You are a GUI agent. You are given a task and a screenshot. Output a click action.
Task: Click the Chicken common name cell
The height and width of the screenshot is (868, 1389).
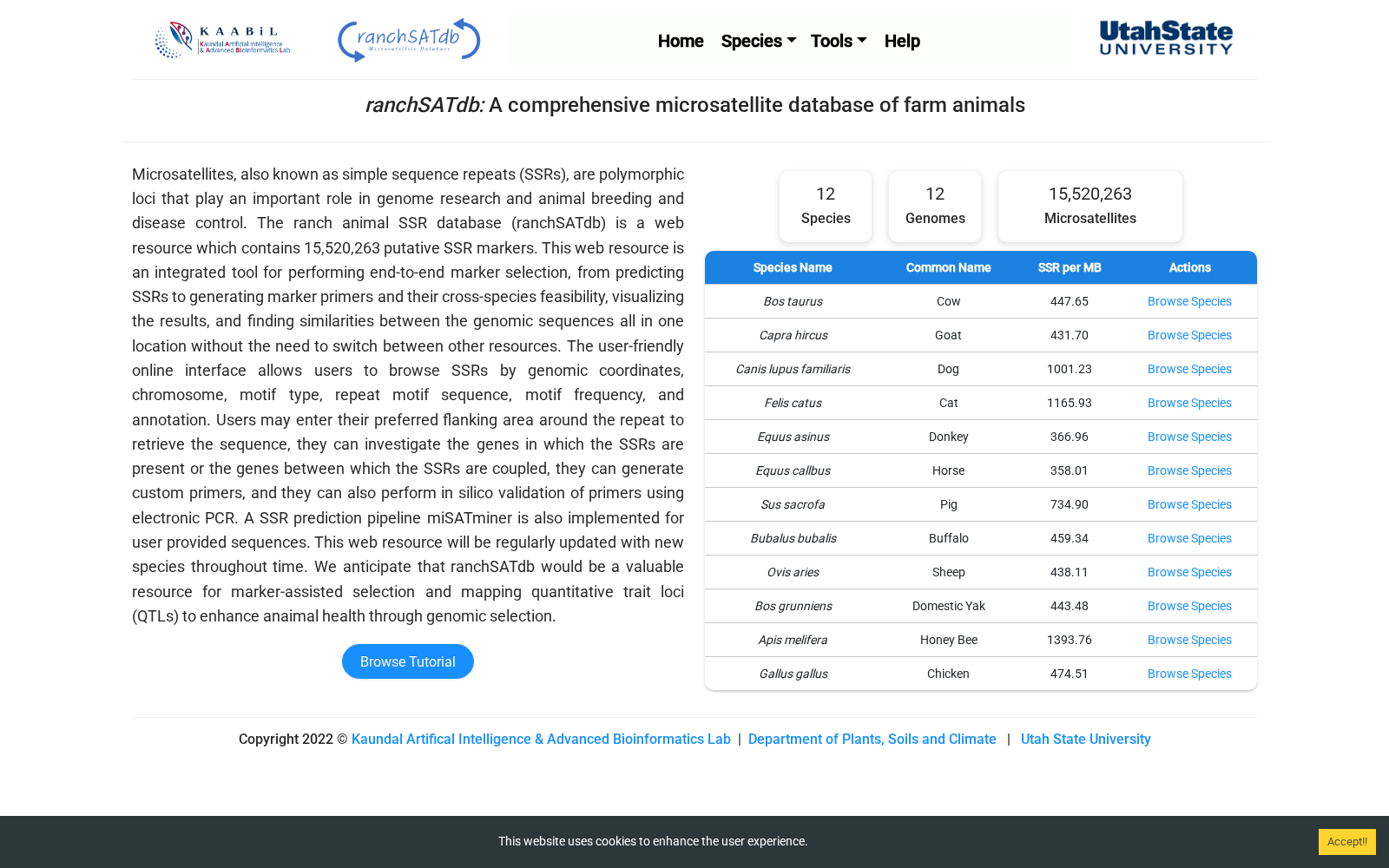pos(948,674)
